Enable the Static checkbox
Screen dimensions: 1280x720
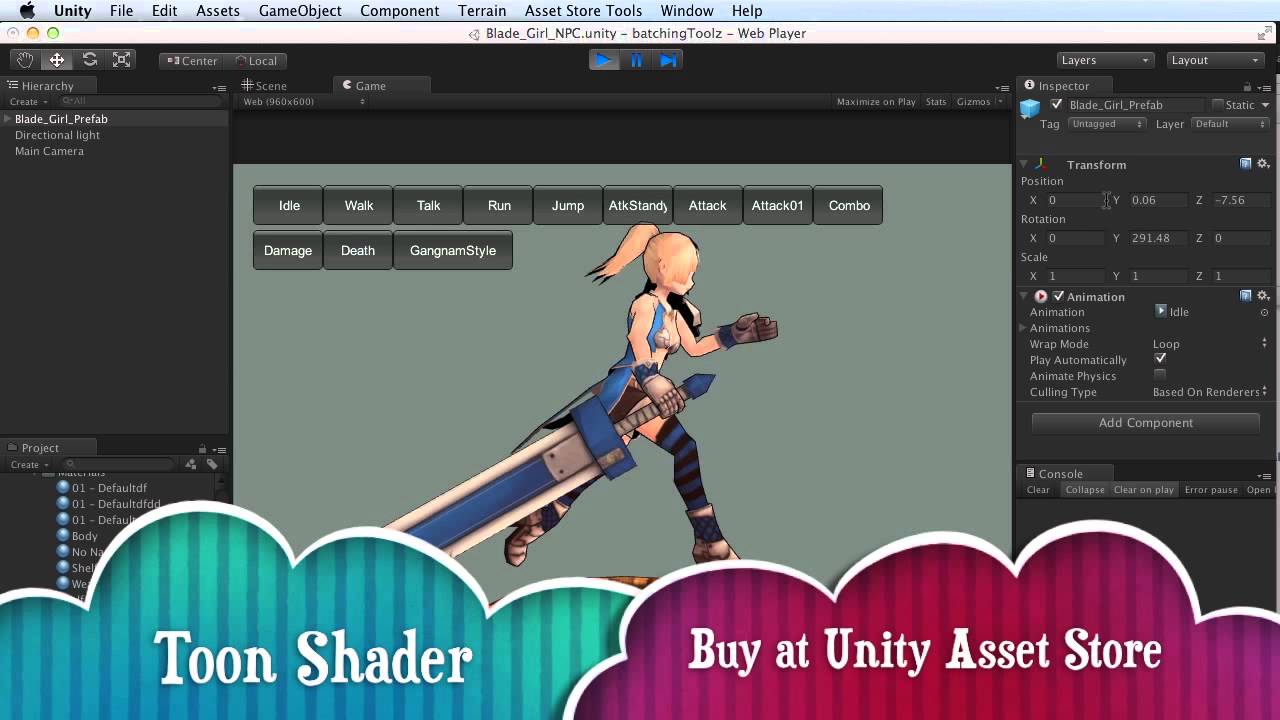(1217, 105)
